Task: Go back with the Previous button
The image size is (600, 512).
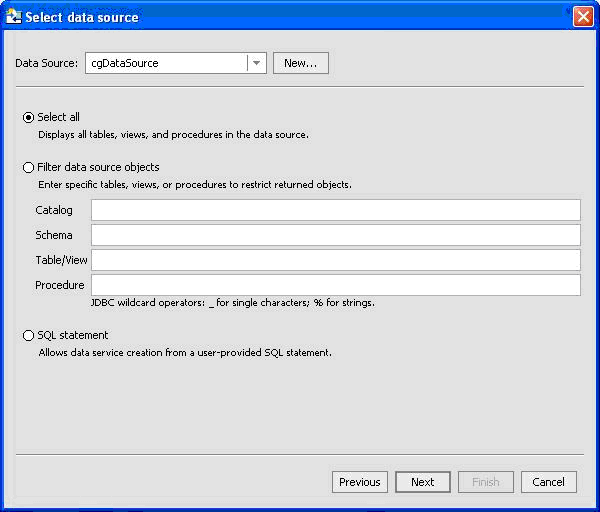Action: [360, 482]
